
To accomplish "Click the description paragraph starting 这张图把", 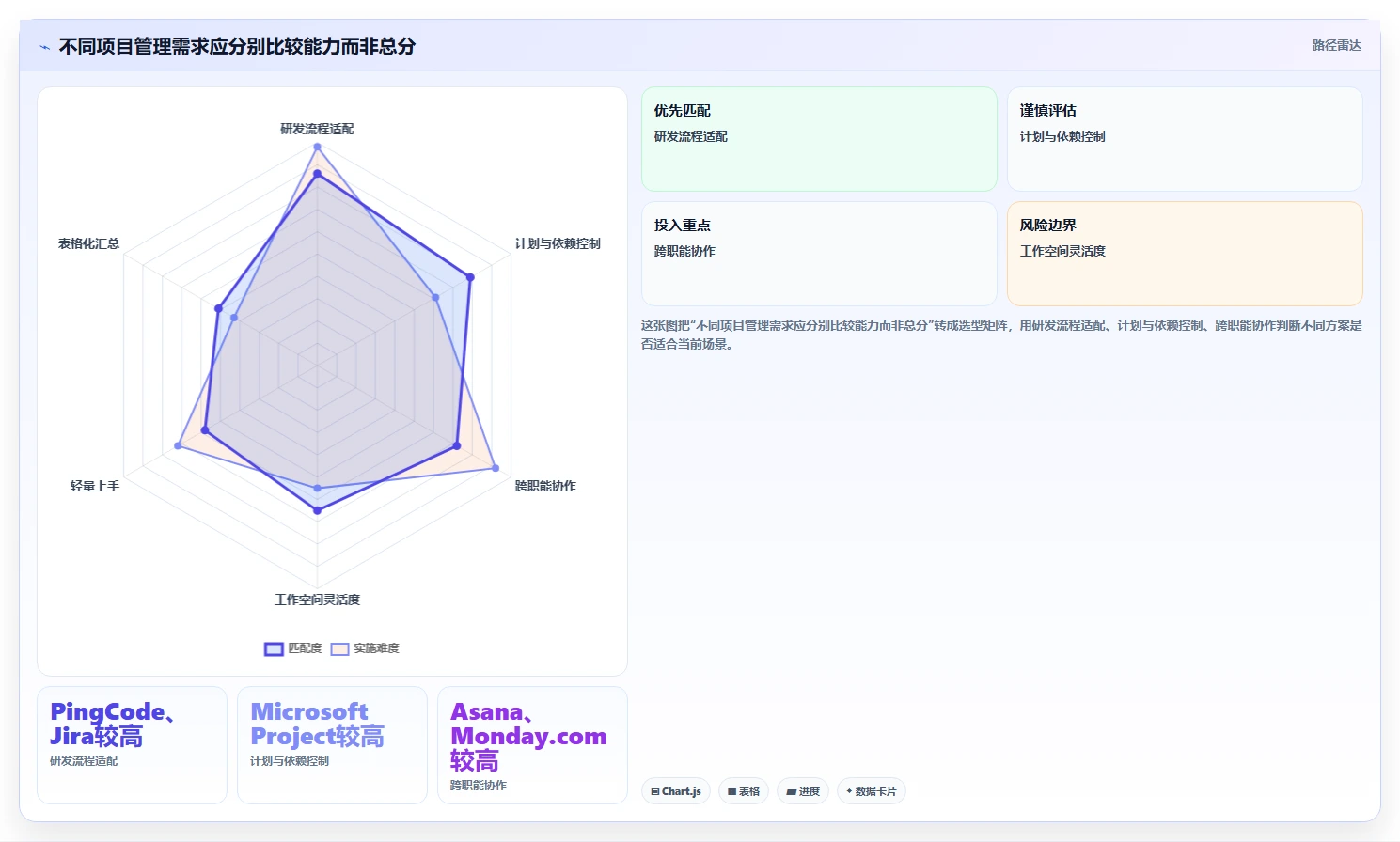I will point(1001,335).
